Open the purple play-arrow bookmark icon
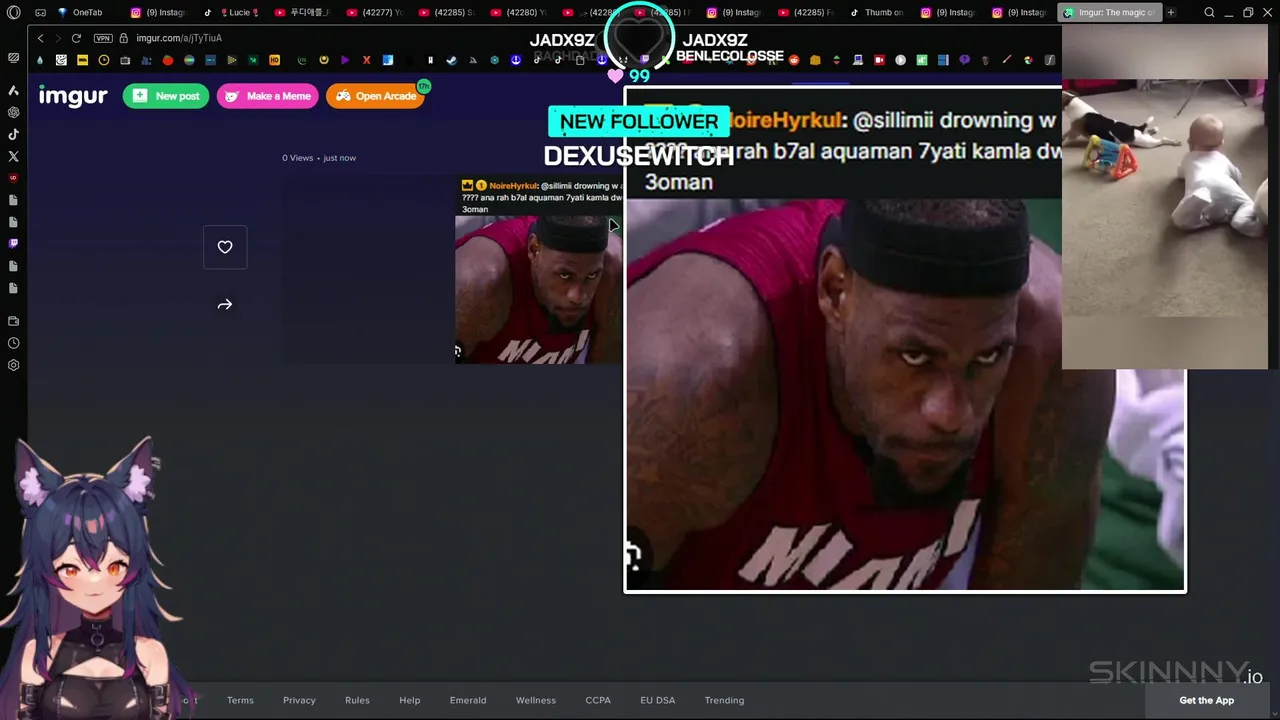This screenshot has width=1280, height=720. [345, 60]
